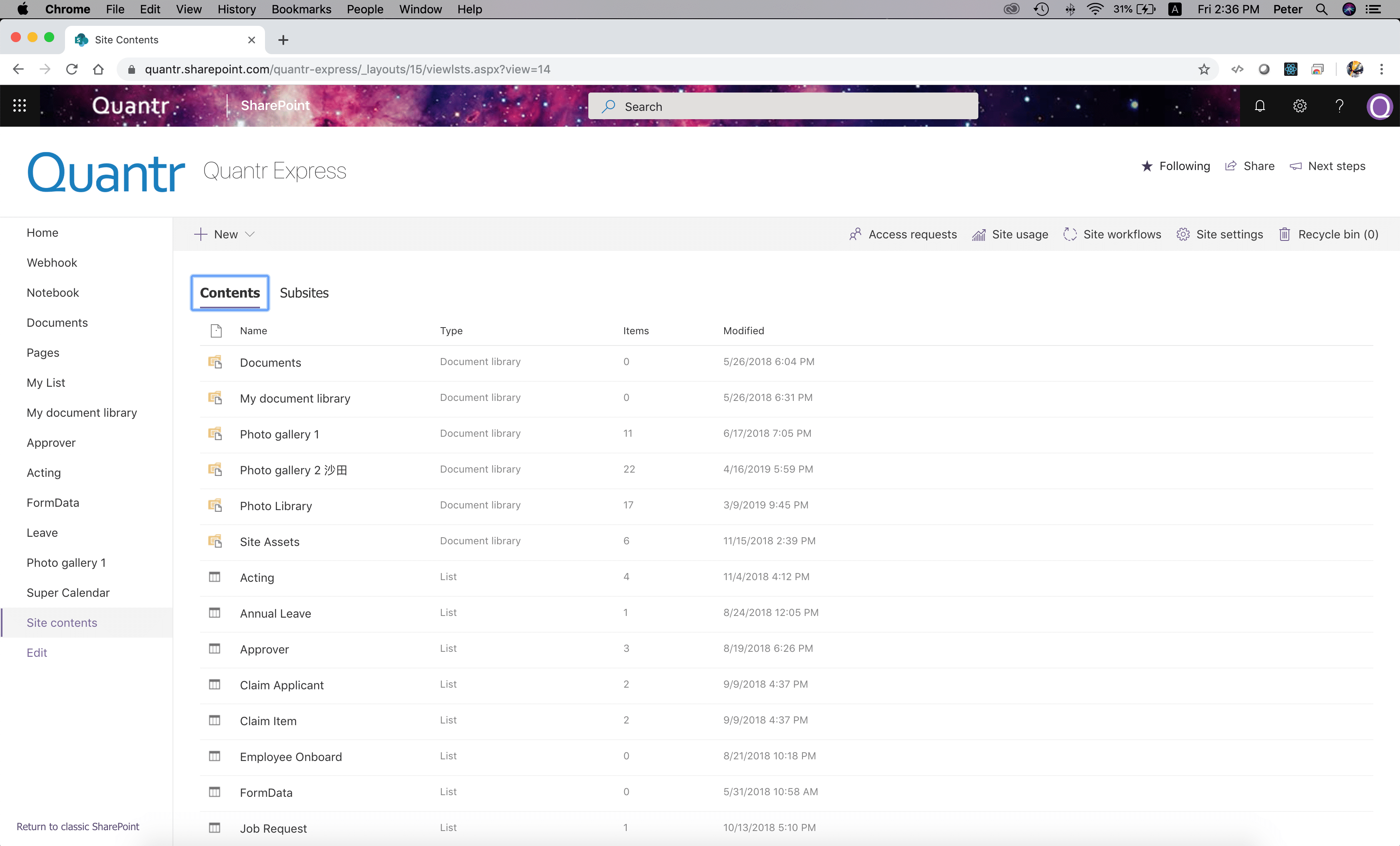Click the Photo Library row icon

215,505
